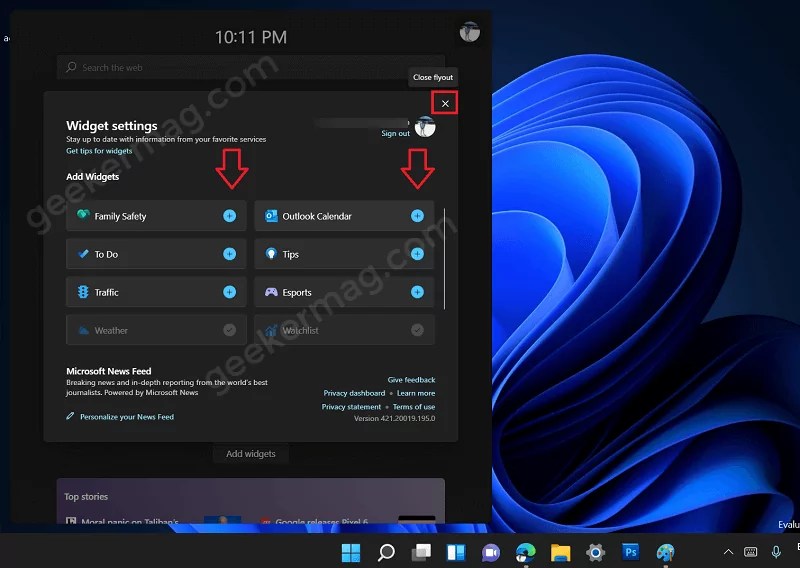Click the account avatar beside Sign out
This screenshot has height=568, width=800.
(425, 126)
